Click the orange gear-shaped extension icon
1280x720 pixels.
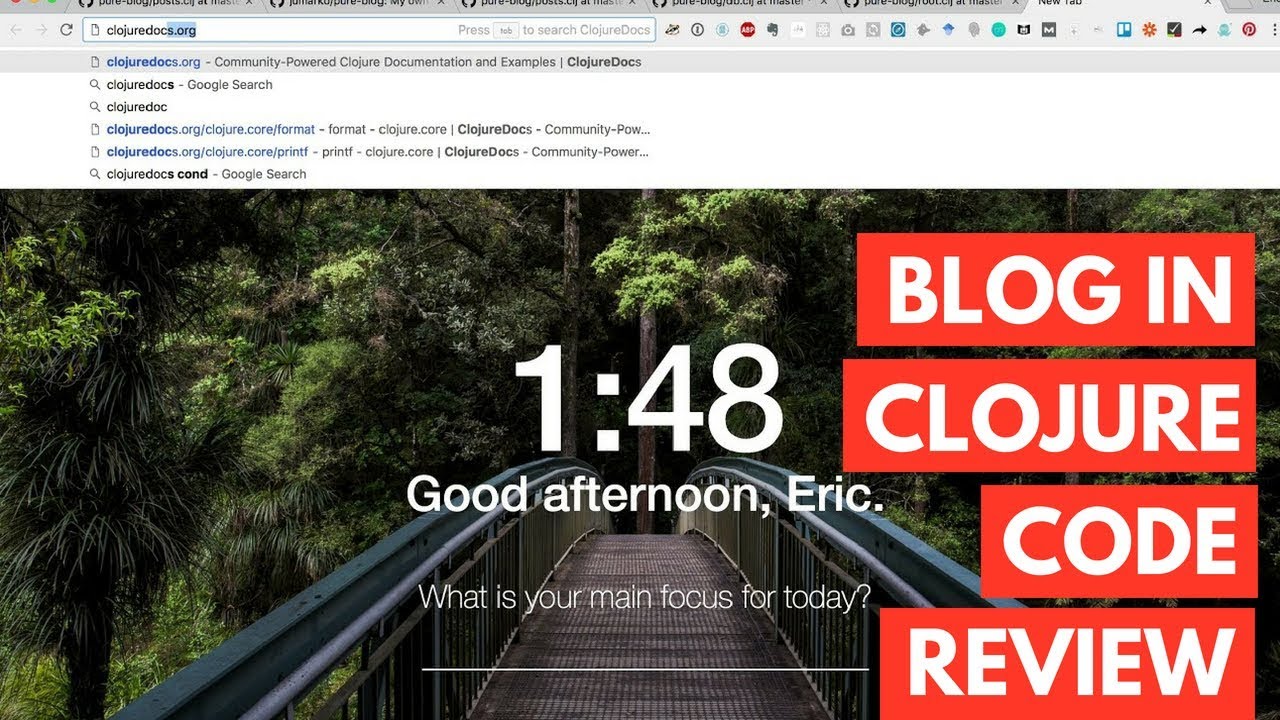tap(1149, 30)
